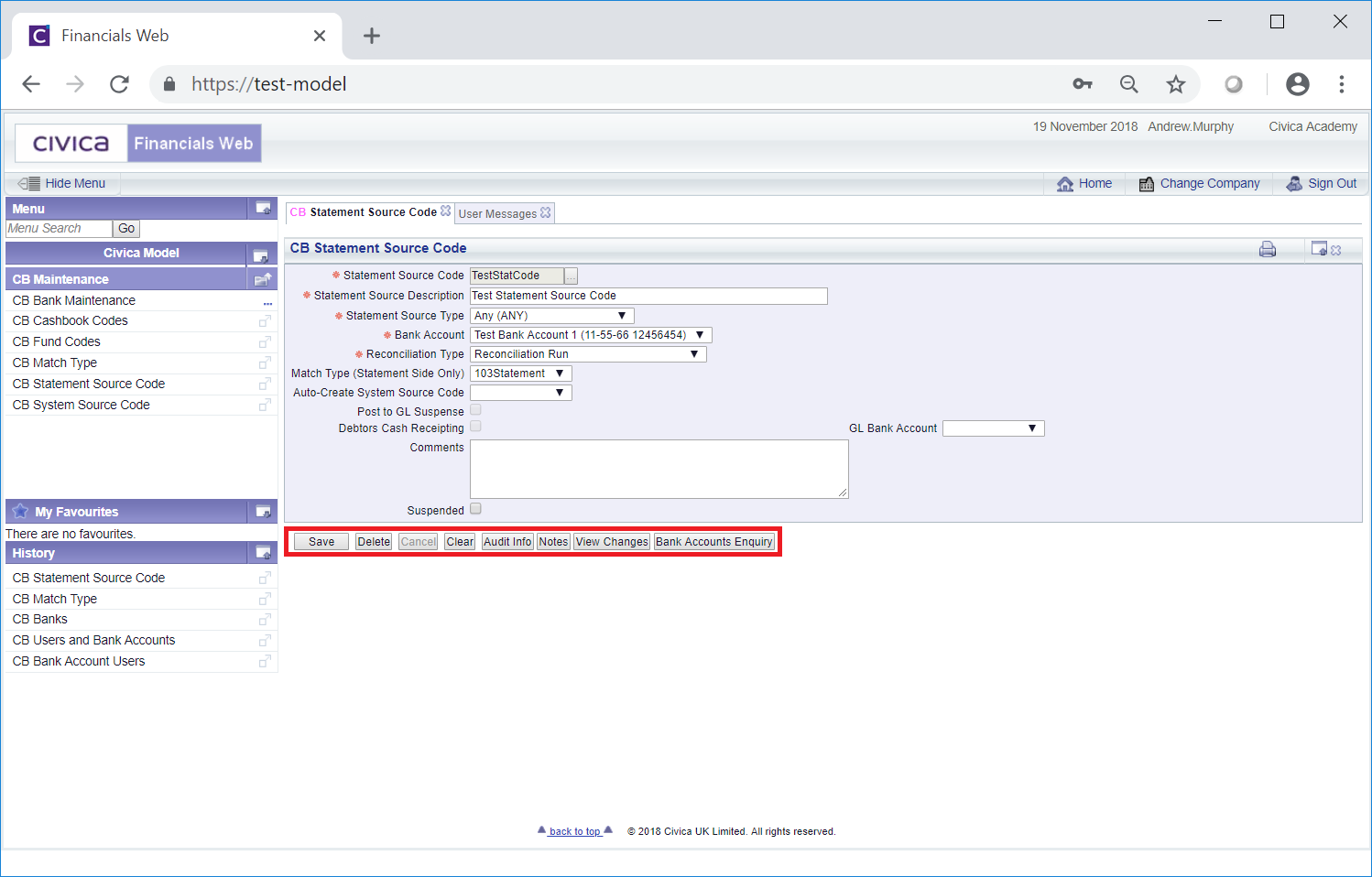Open the GL Bank Account dropdown
Image resolution: width=1372 pixels, height=877 pixels.
(993, 428)
